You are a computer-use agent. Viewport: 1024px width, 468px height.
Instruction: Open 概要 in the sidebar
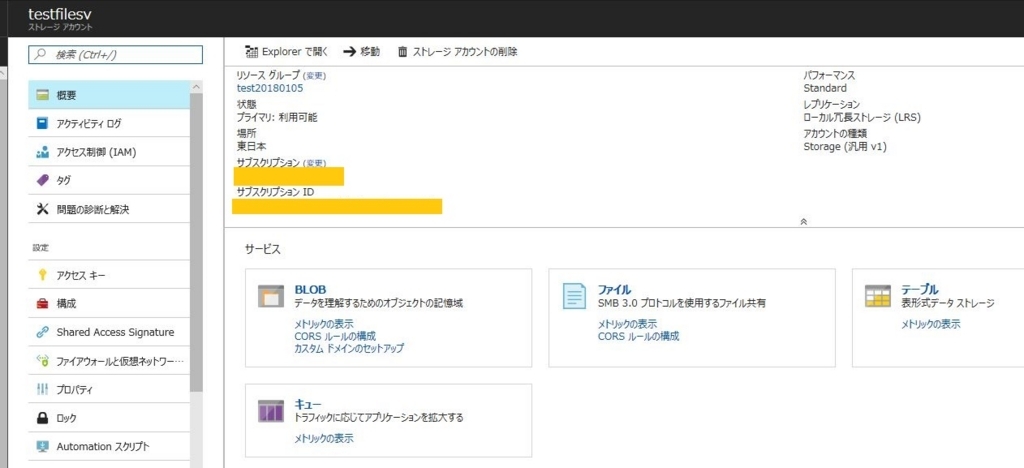(x=109, y=95)
